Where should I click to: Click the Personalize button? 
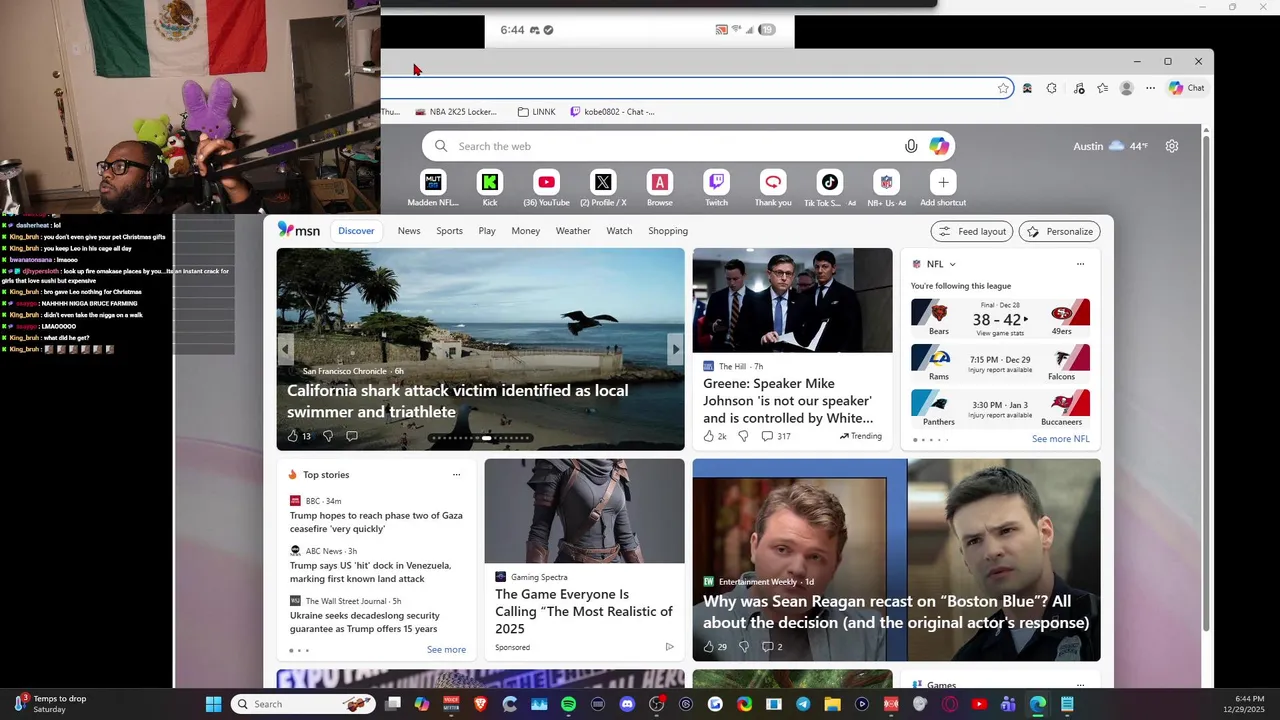tap(1060, 231)
